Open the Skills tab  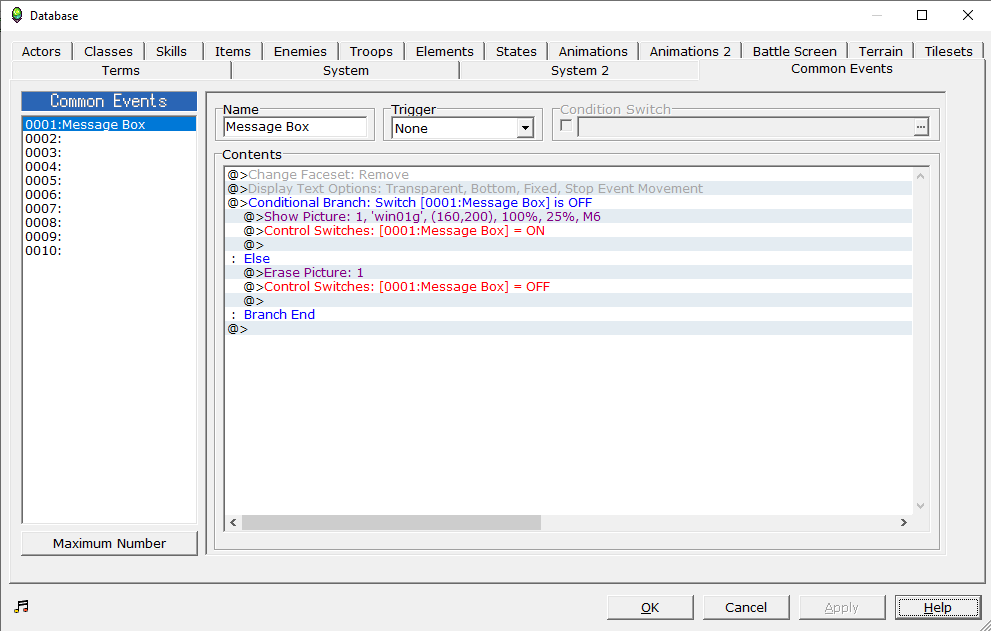tap(171, 51)
